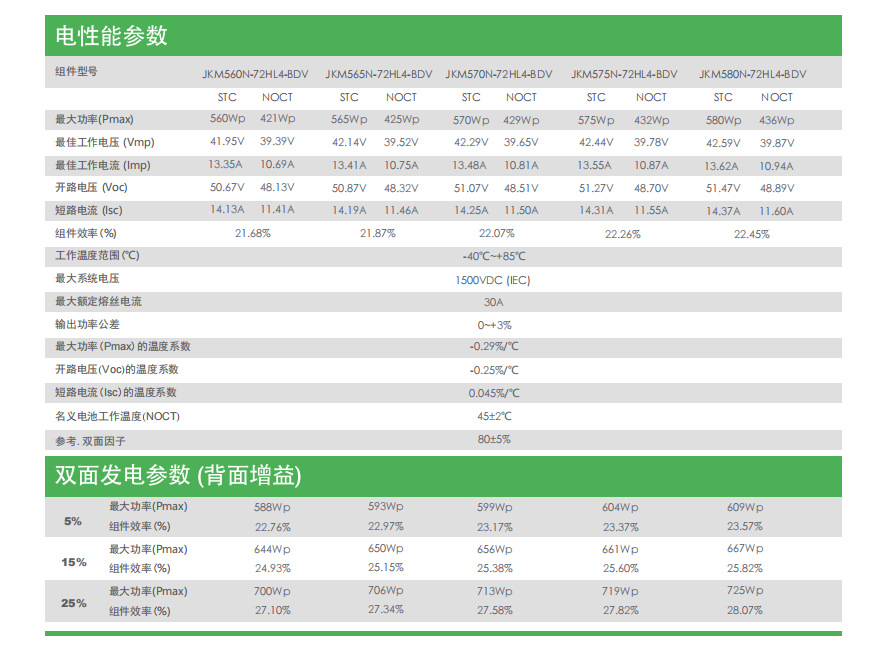Select the 最佳工作电压 (Vmp) row label
872x645 pixels.
105,142
